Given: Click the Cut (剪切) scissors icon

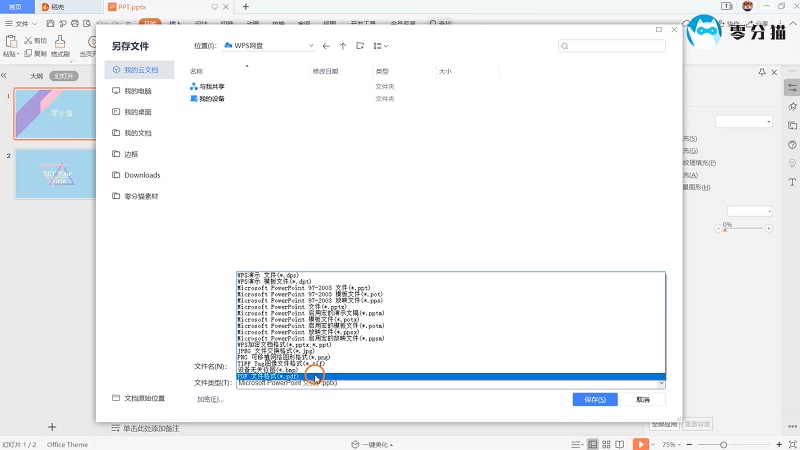Looking at the screenshot, I should (28, 40).
